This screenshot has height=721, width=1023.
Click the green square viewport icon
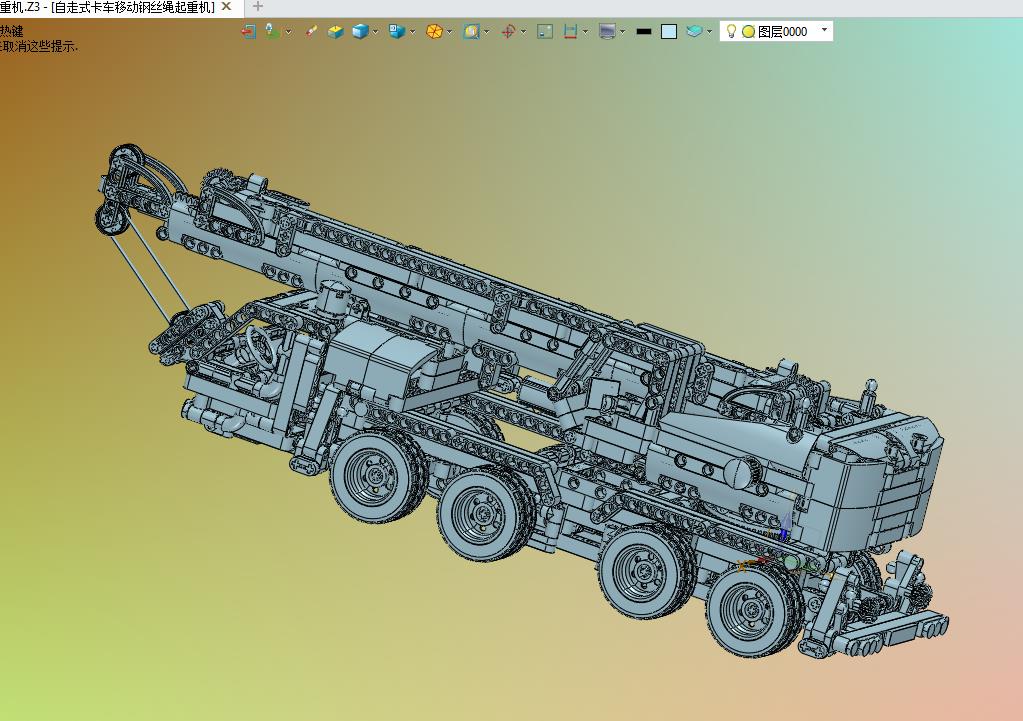click(545, 31)
